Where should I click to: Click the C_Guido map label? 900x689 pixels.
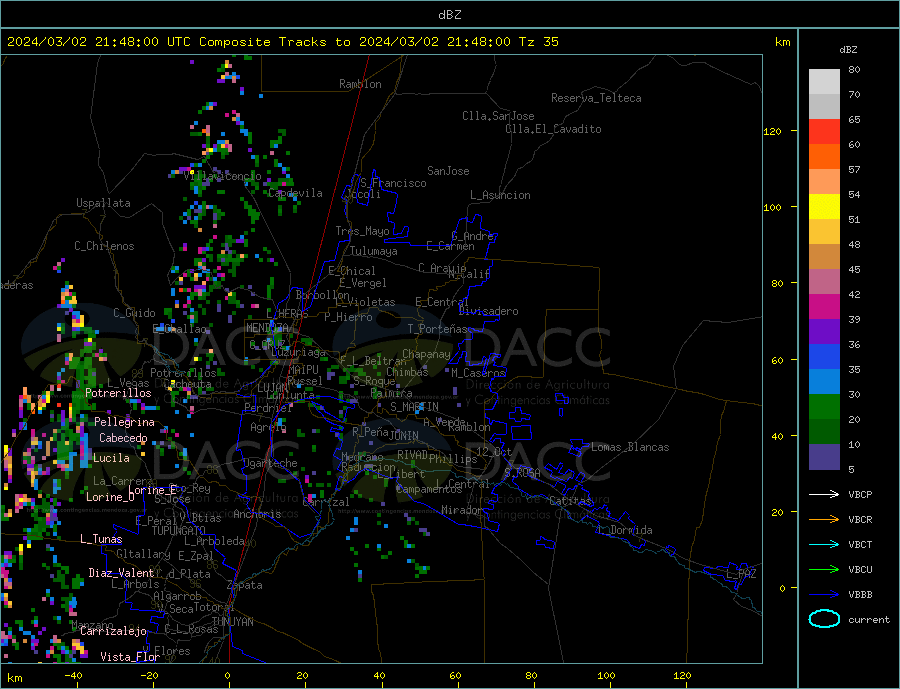tap(134, 313)
